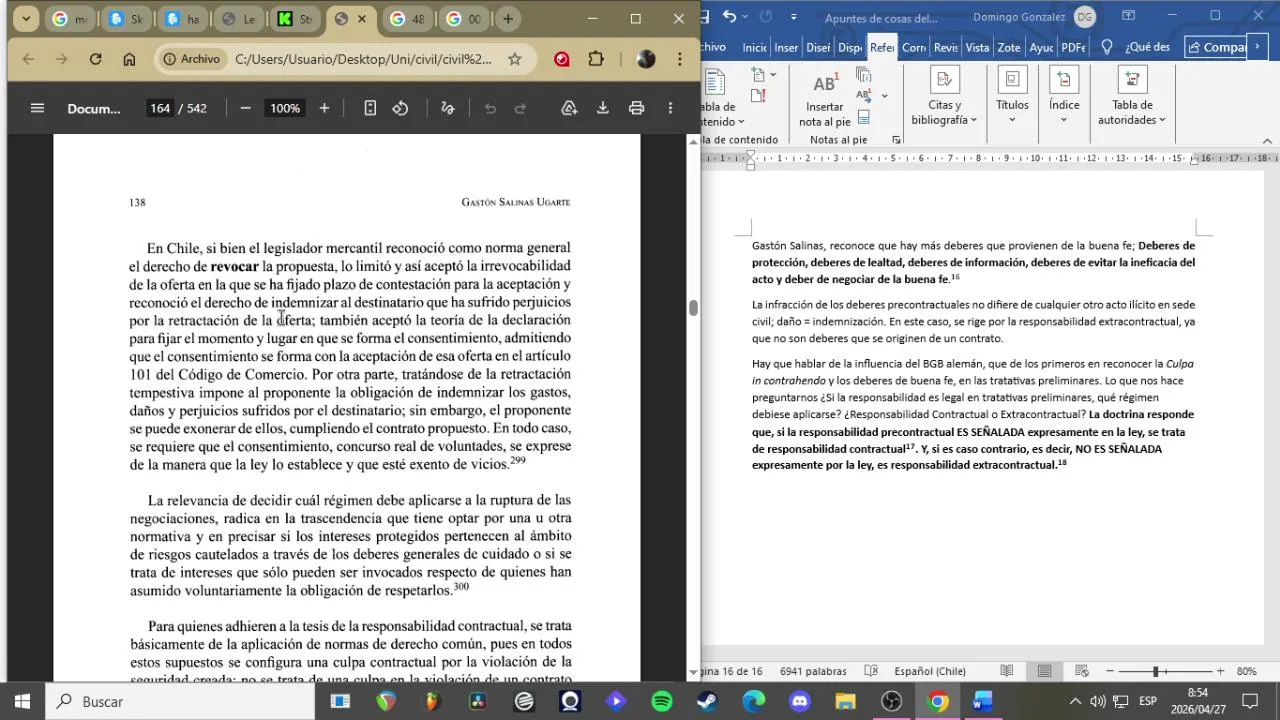The width and height of the screenshot is (1280, 720).
Task: Bookmark this page with star icon
Action: (514, 59)
